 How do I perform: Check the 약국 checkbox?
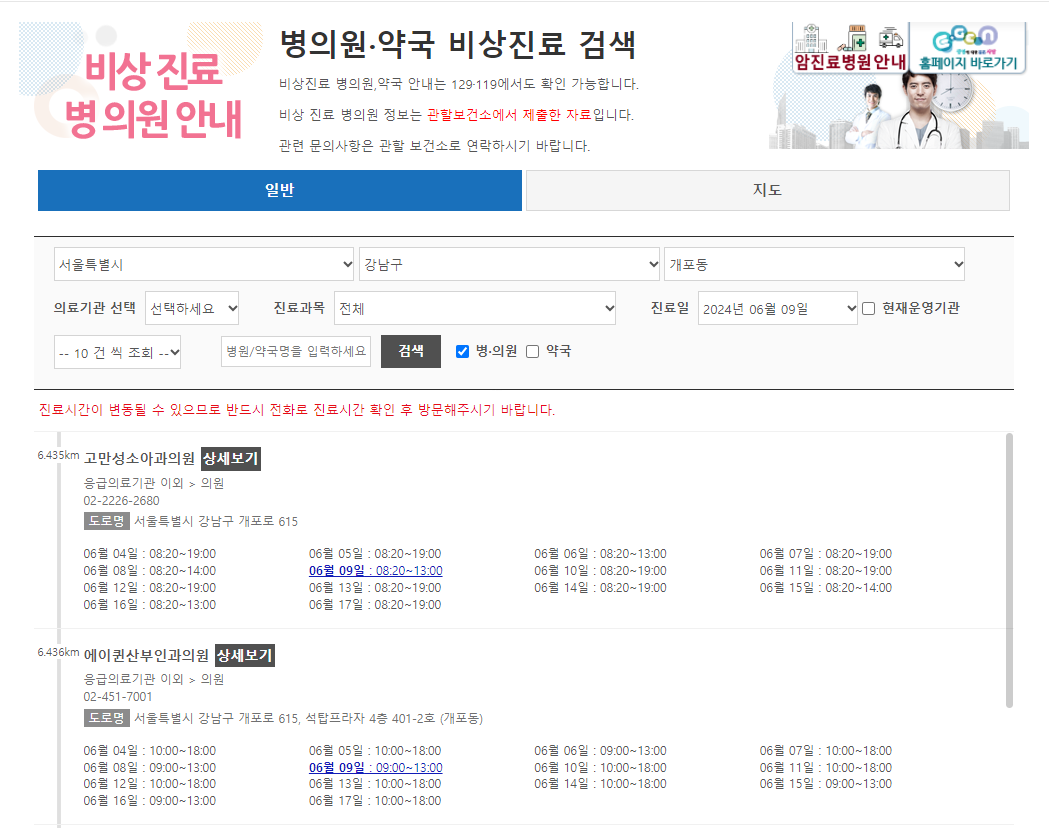(x=532, y=351)
